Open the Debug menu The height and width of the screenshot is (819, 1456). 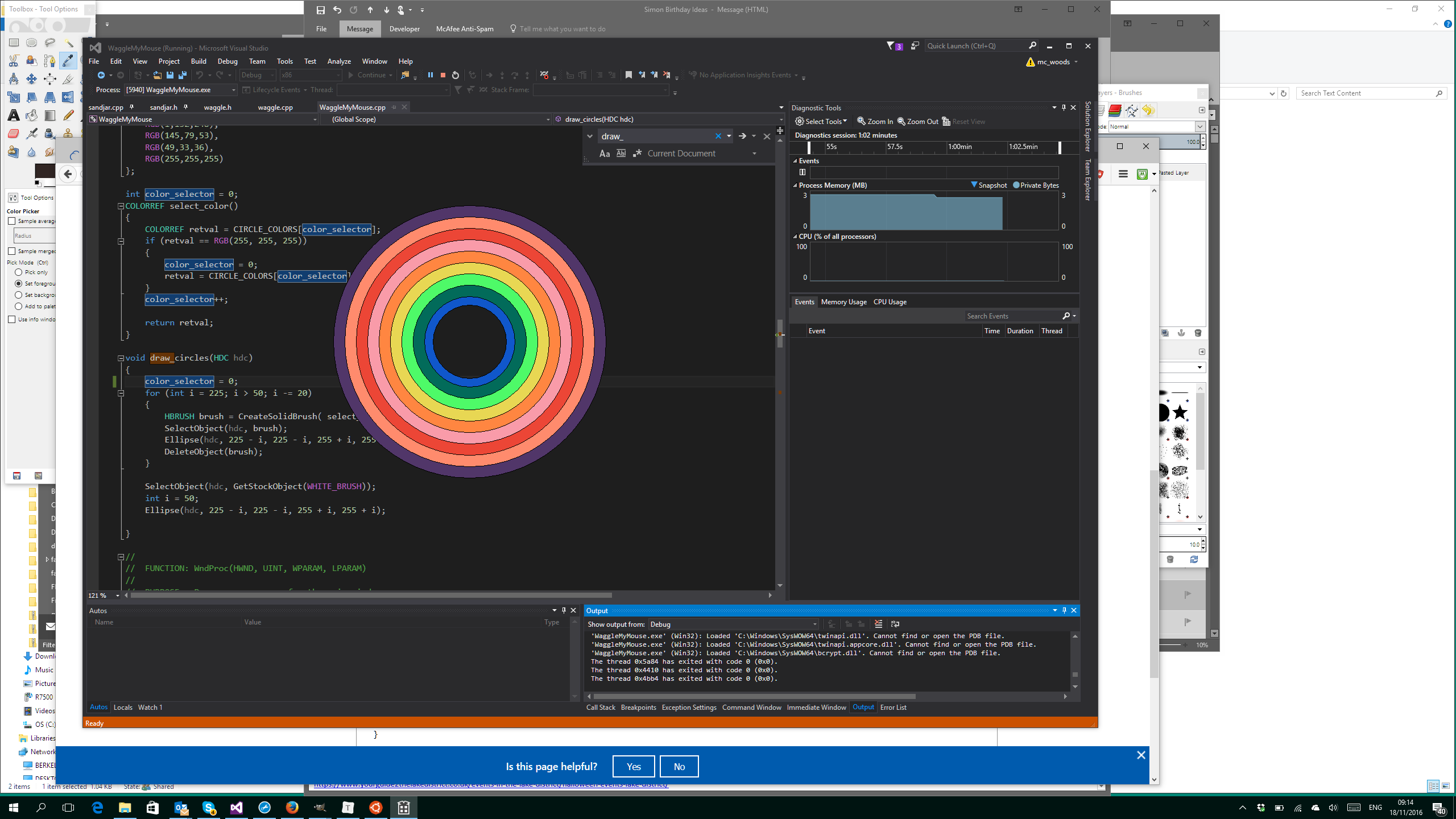tap(227, 61)
